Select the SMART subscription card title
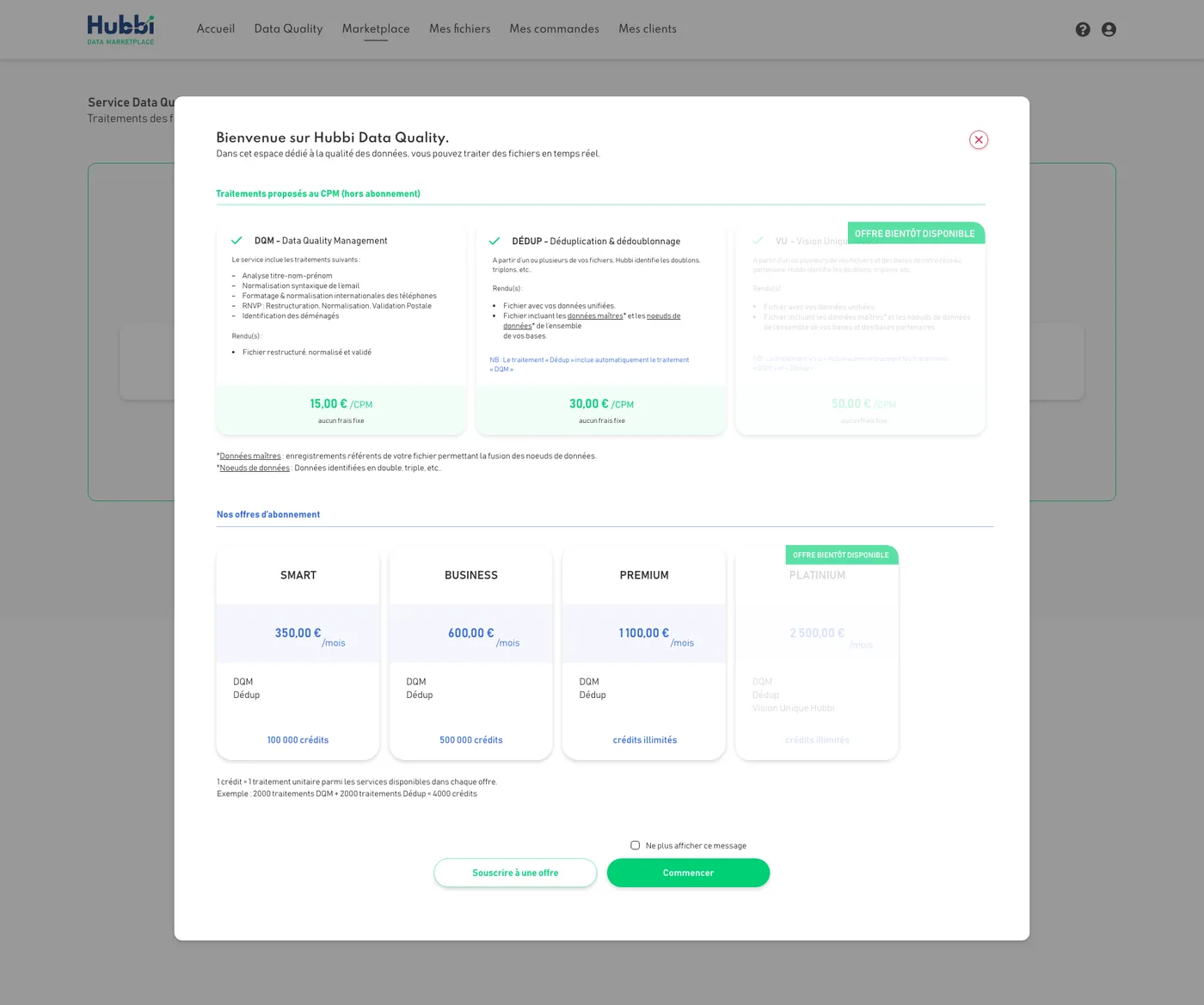This screenshot has height=1005, width=1204. pos(298,575)
